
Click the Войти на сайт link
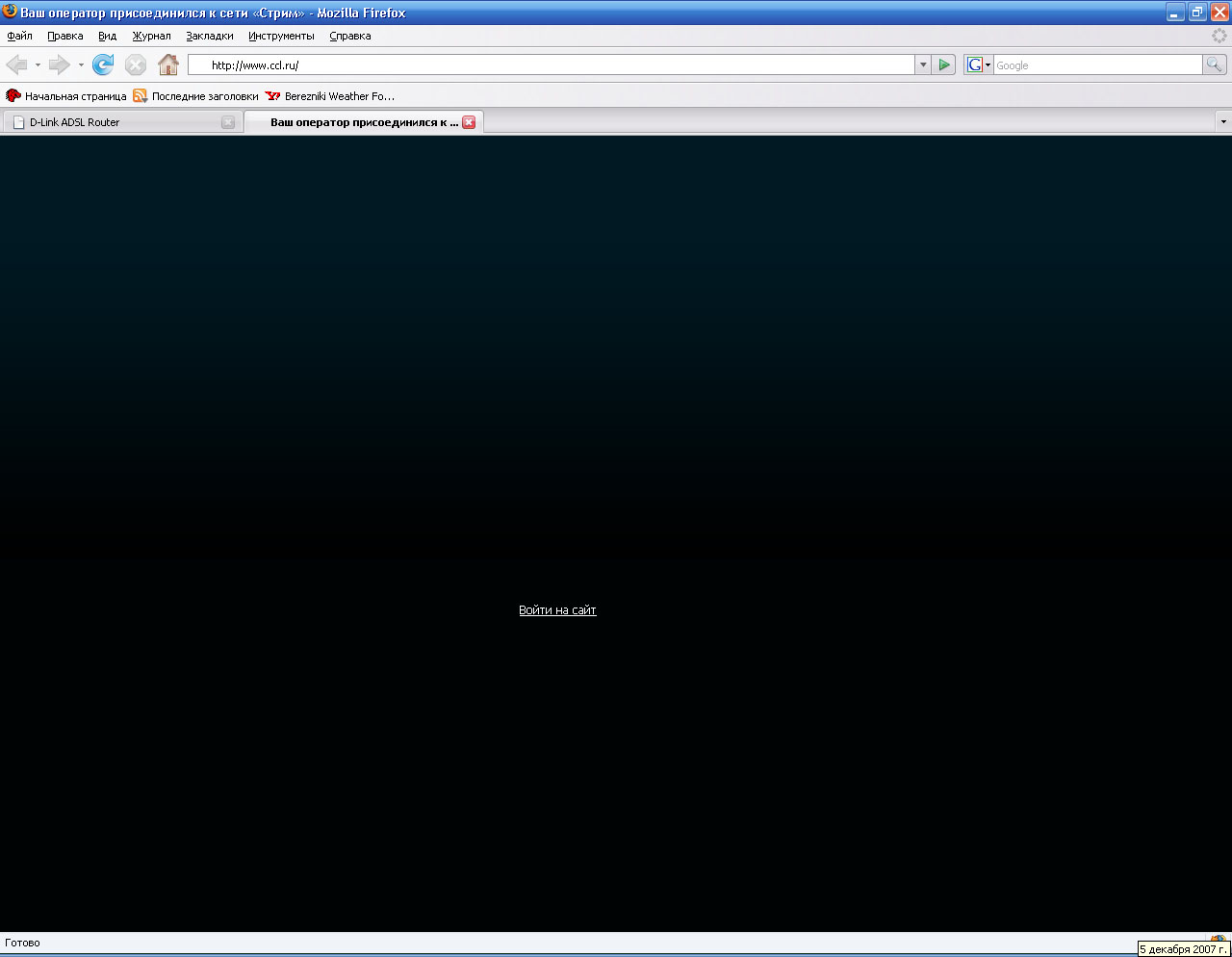point(557,610)
